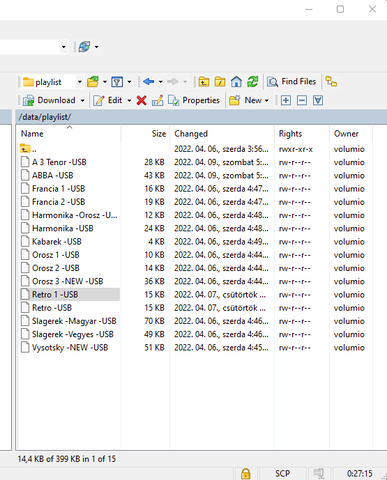Expand the open directory dropdown arrow
Image resolution: width=387 pixels, height=480 pixels.
coord(105,82)
